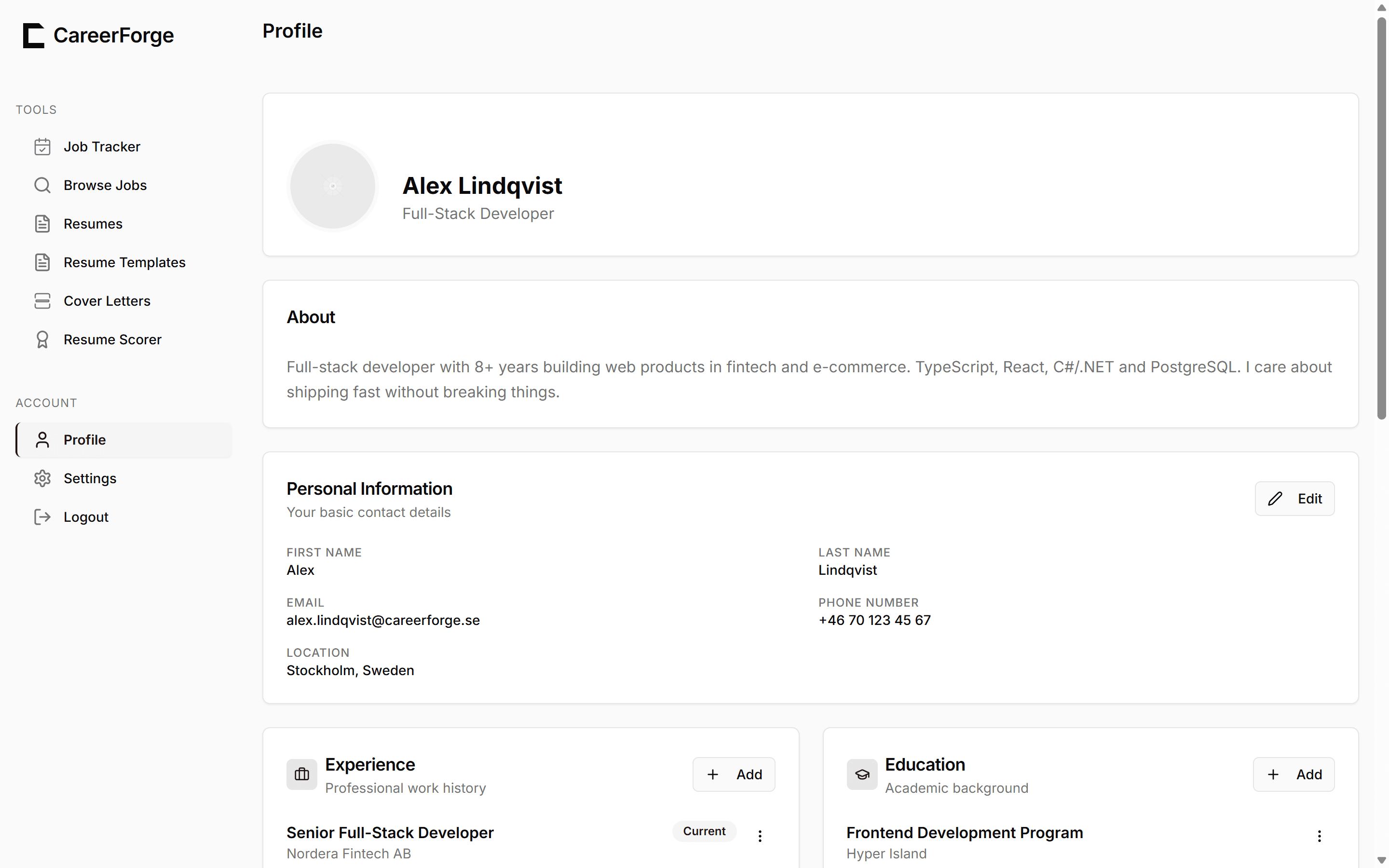Open the Resume Scorer tool
The width and height of the screenshot is (1389, 868).
tap(124, 339)
